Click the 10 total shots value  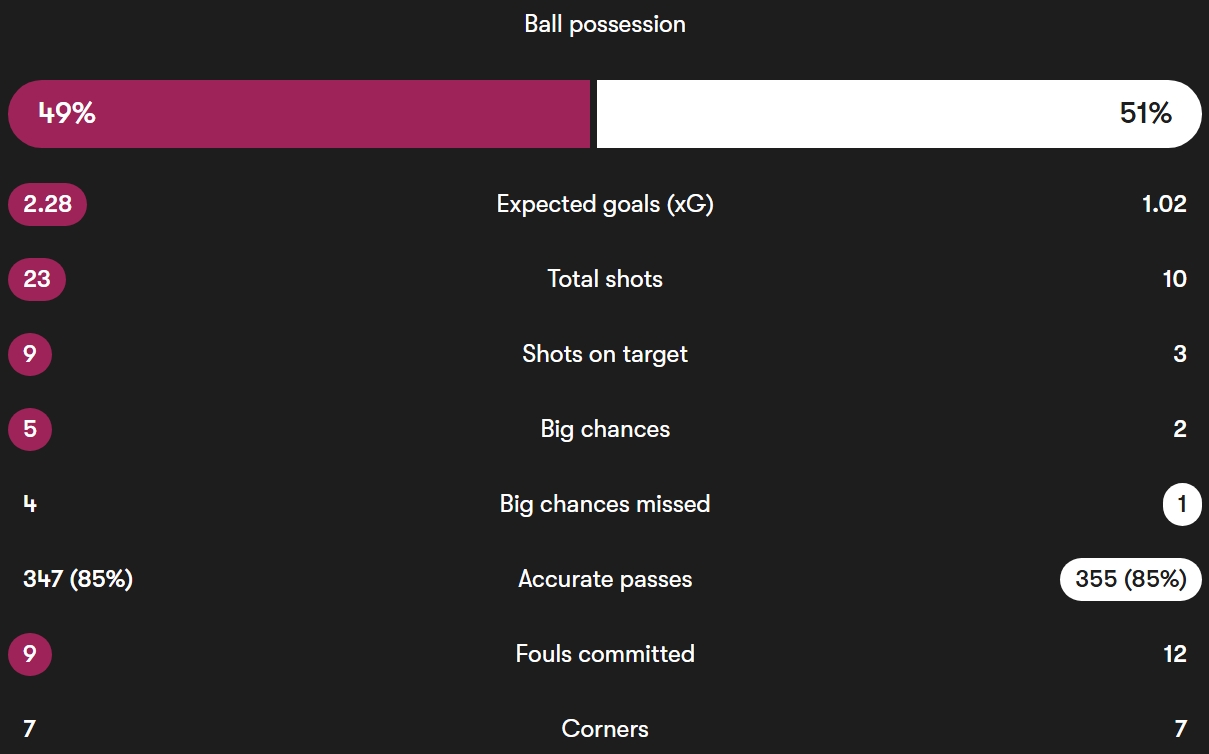[1174, 279]
